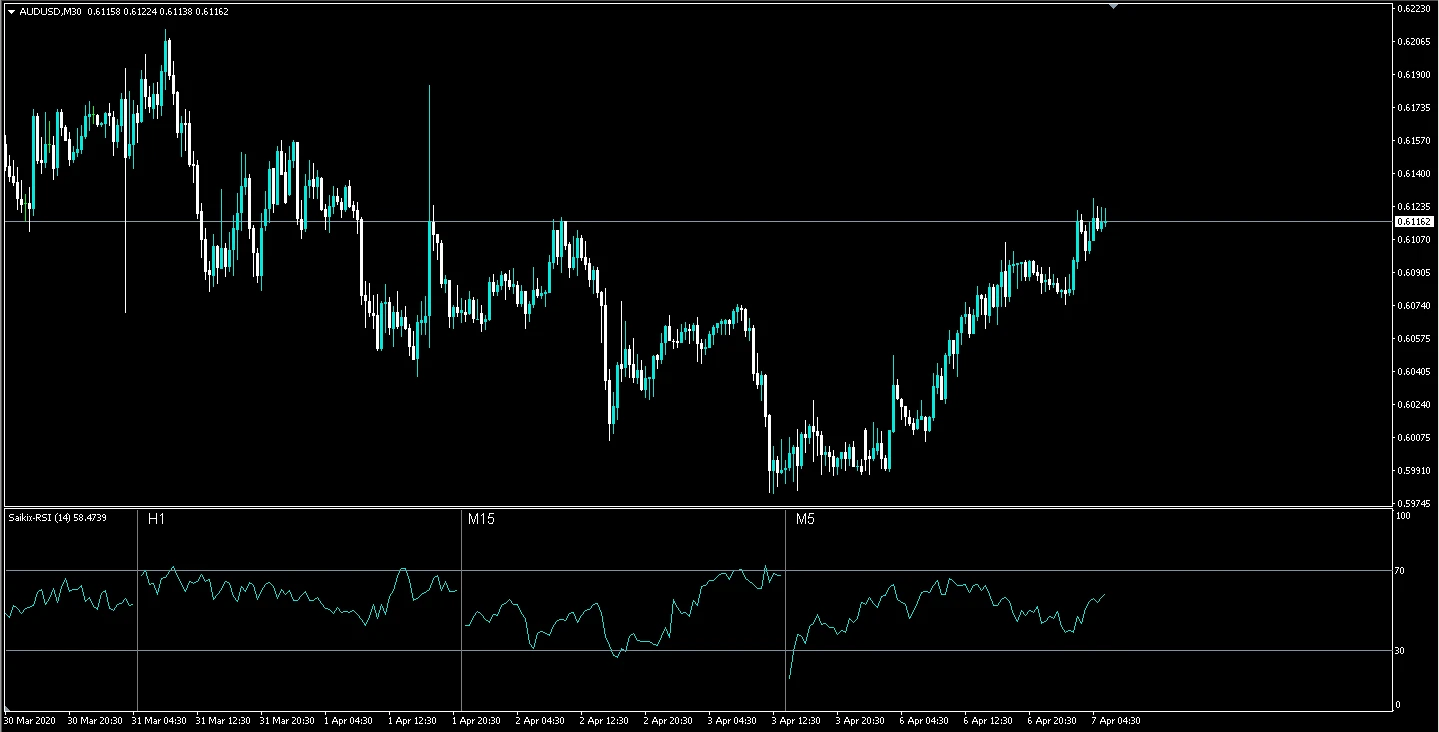Viewport: 1439px width, 732px height.
Task: Click the M15 timeframe label in RSI panel
Action: point(481,519)
